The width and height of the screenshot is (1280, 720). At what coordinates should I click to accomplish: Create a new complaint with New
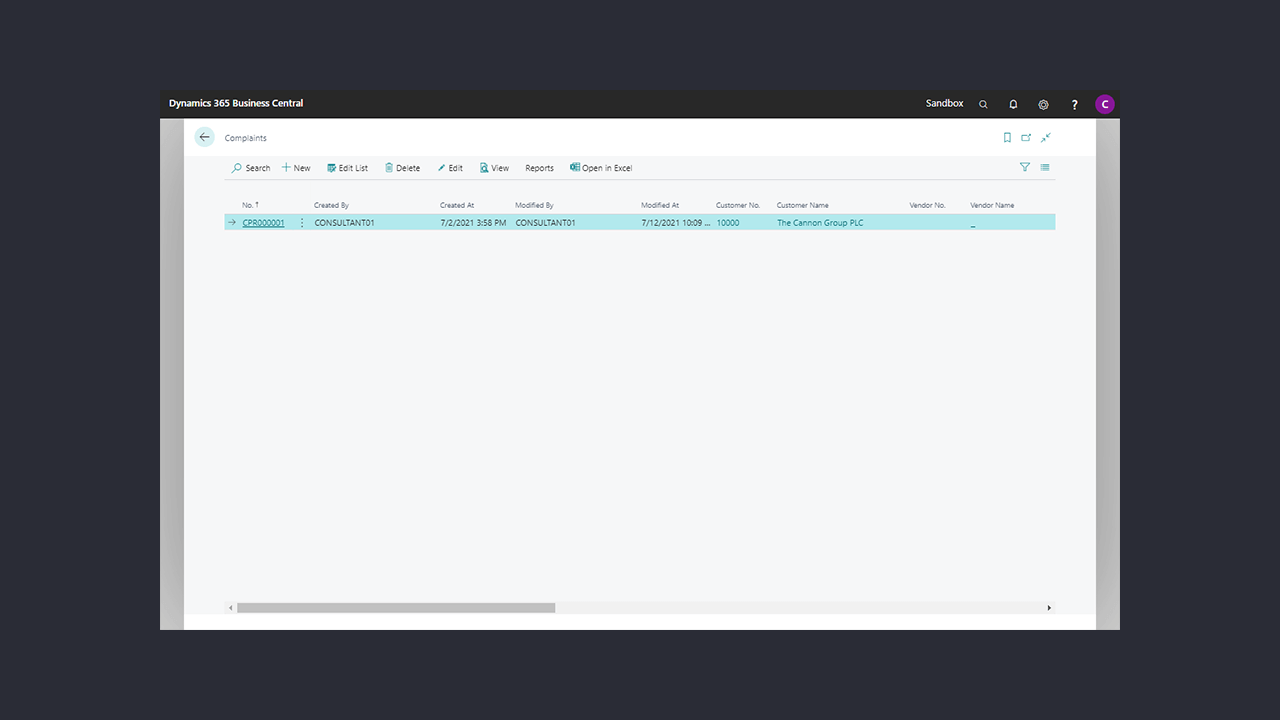coord(296,168)
